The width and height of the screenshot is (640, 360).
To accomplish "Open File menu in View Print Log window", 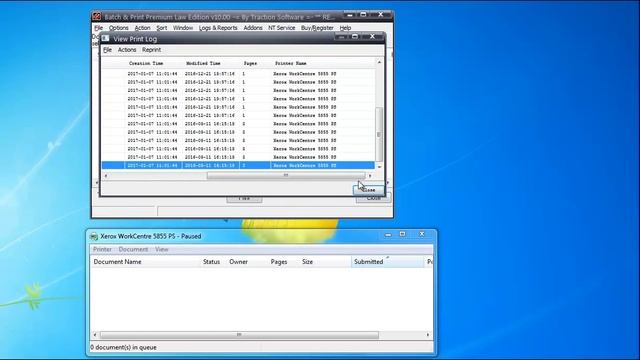I will click(107, 50).
